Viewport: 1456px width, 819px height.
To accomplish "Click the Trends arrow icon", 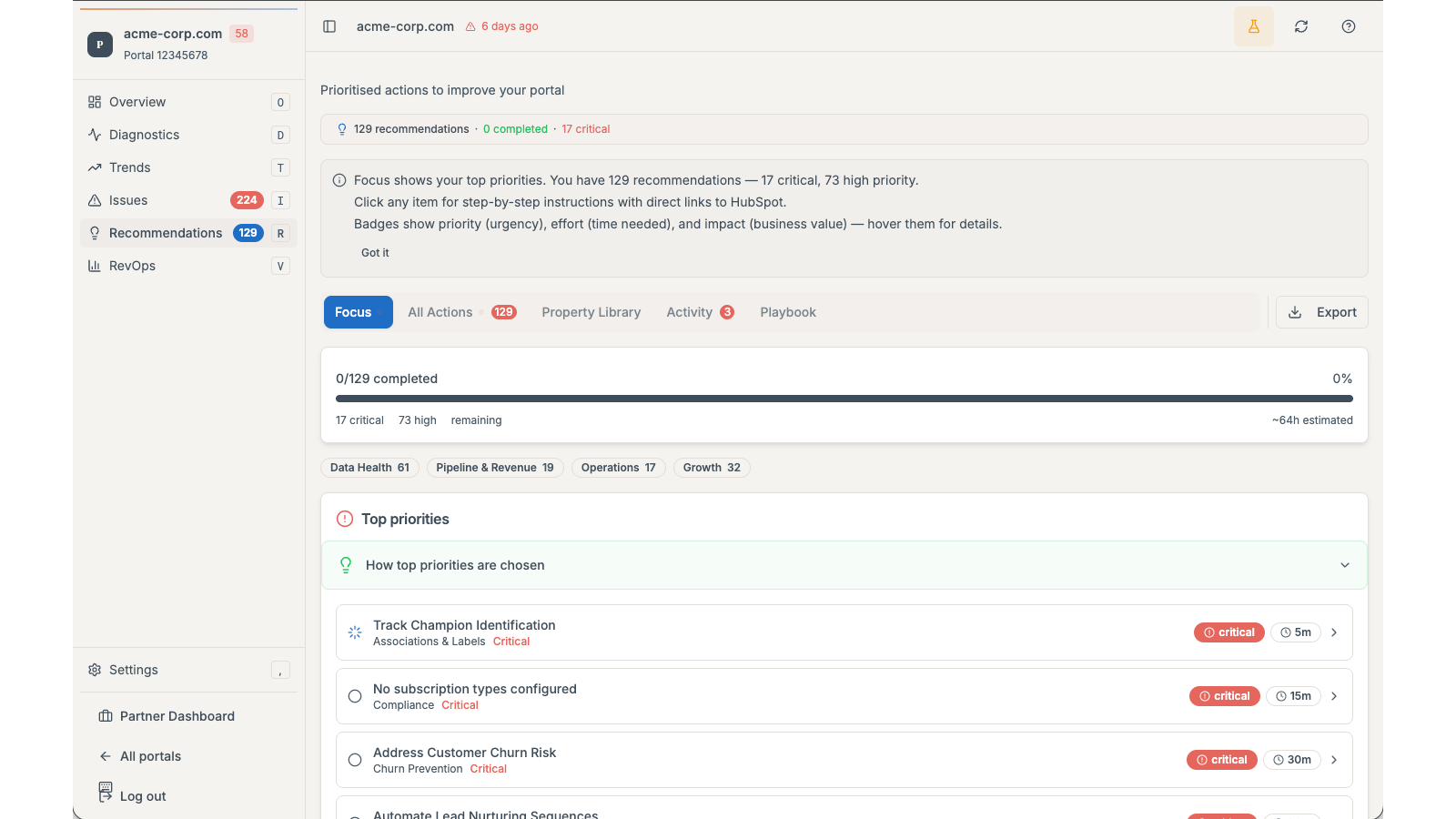I will (95, 167).
